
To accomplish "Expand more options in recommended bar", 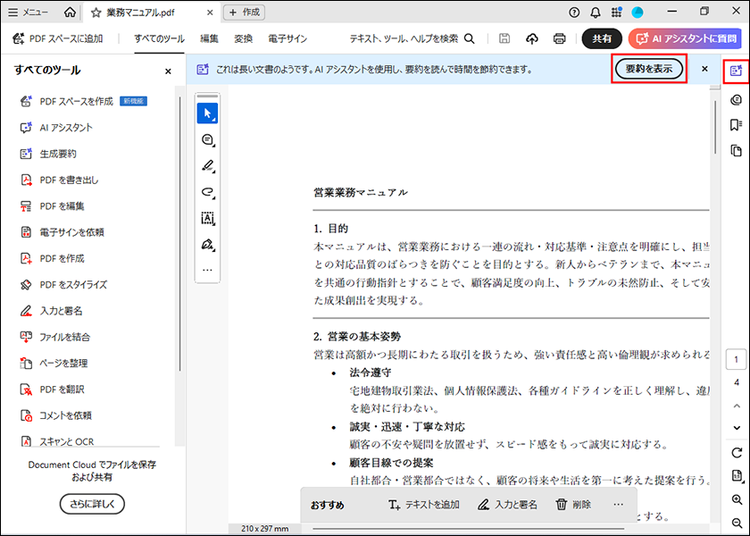I will pyautogui.click(x=618, y=505).
